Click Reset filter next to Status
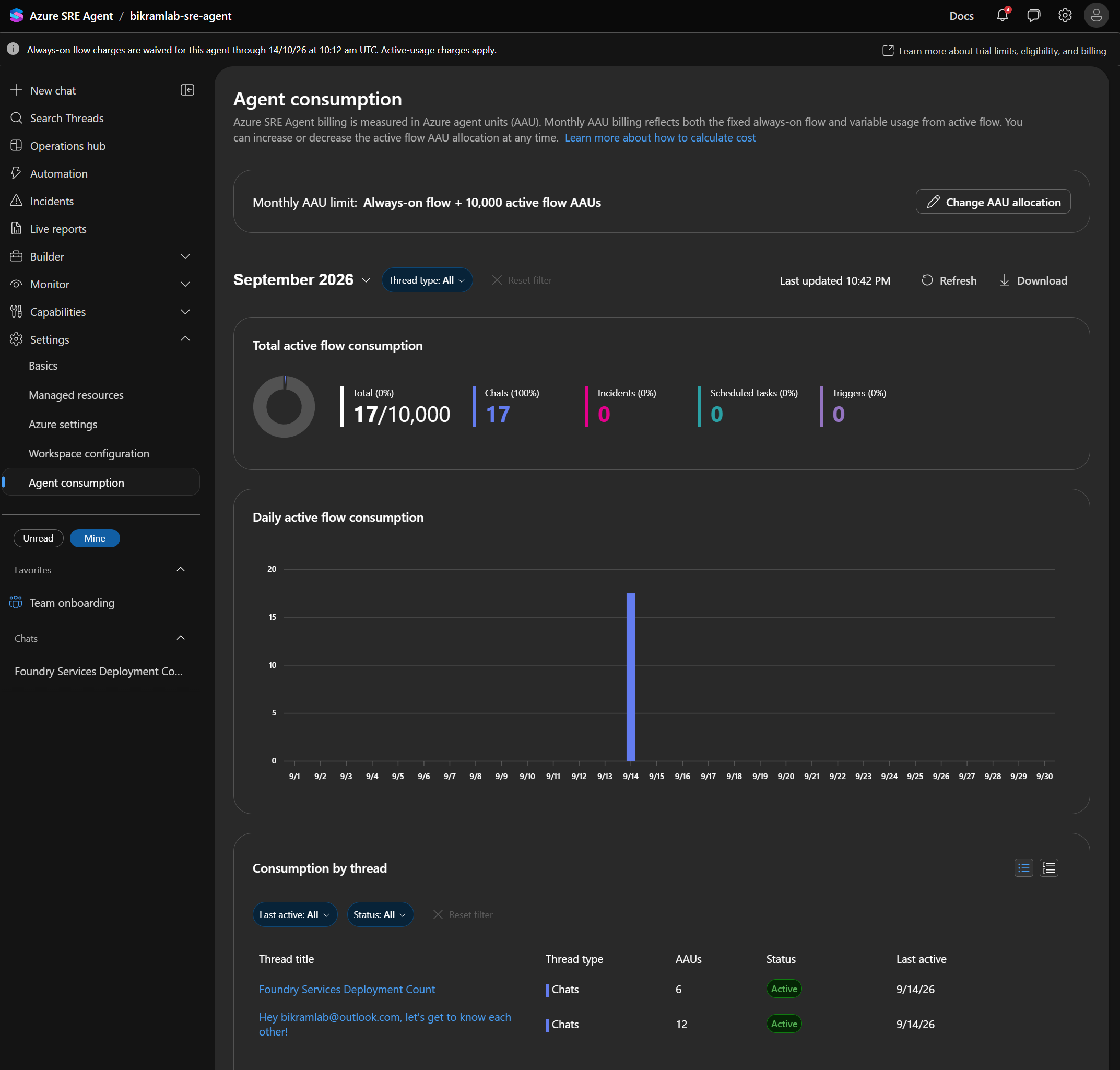1120x1070 pixels. coord(463,914)
